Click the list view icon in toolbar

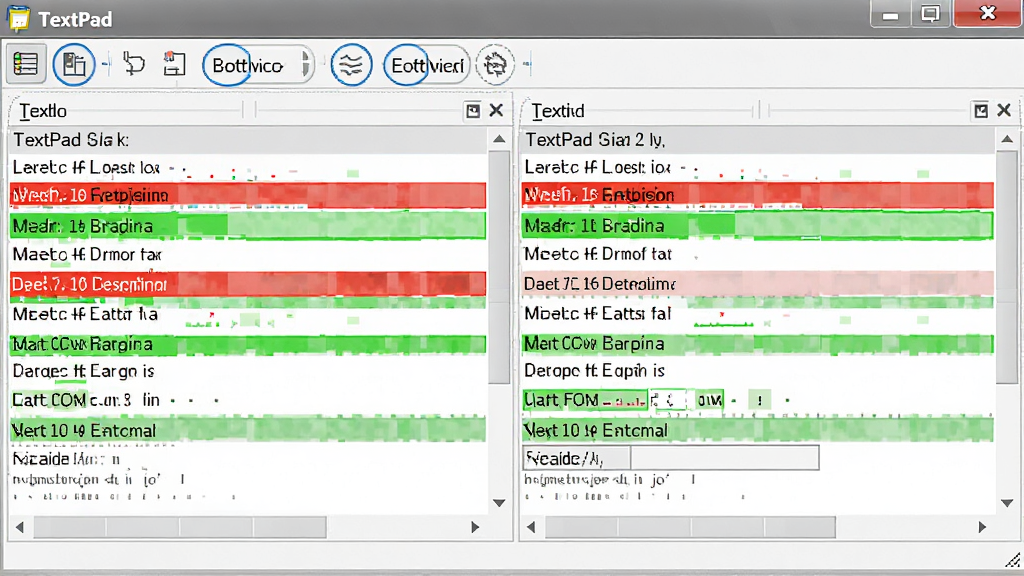tap(25, 64)
